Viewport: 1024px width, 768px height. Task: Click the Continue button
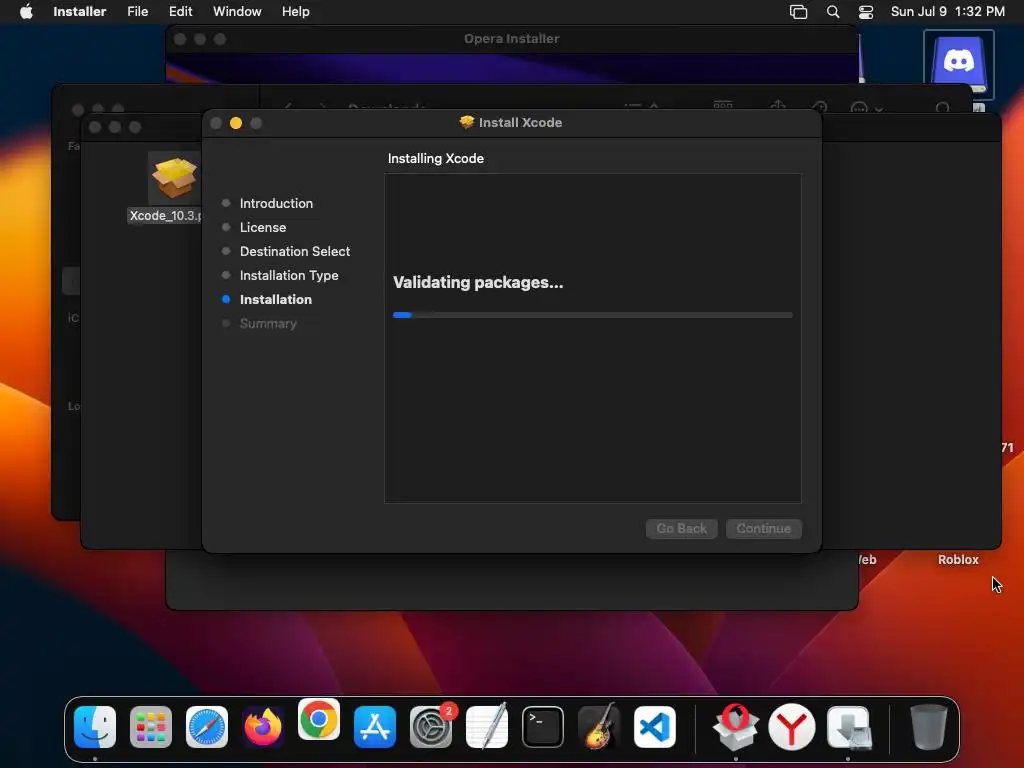tap(763, 528)
